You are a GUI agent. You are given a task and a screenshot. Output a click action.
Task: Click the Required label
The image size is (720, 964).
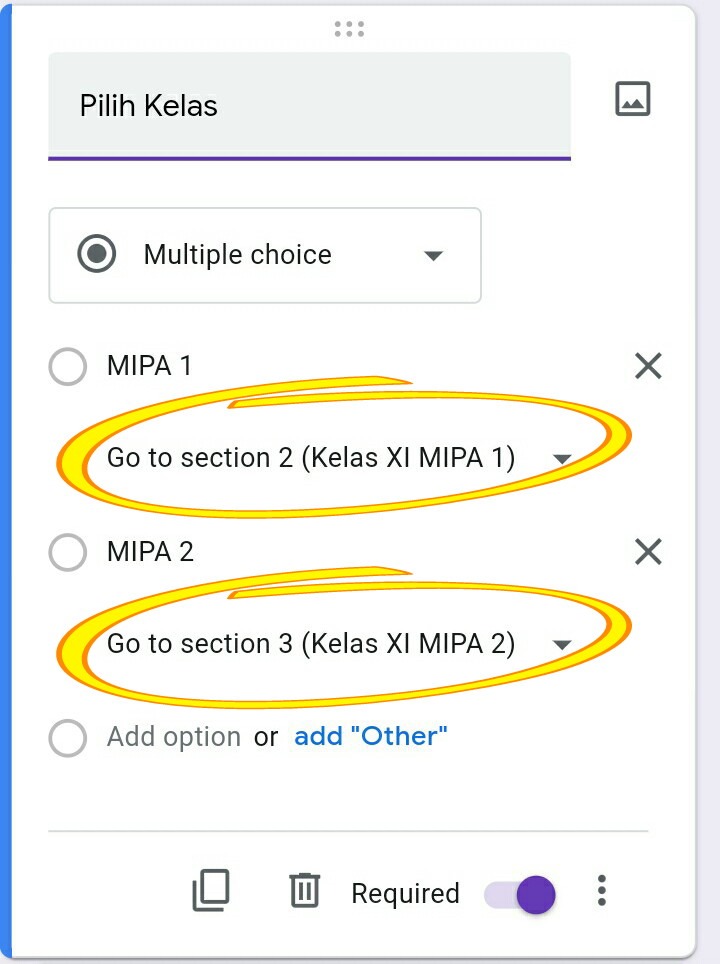pos(405,894)
